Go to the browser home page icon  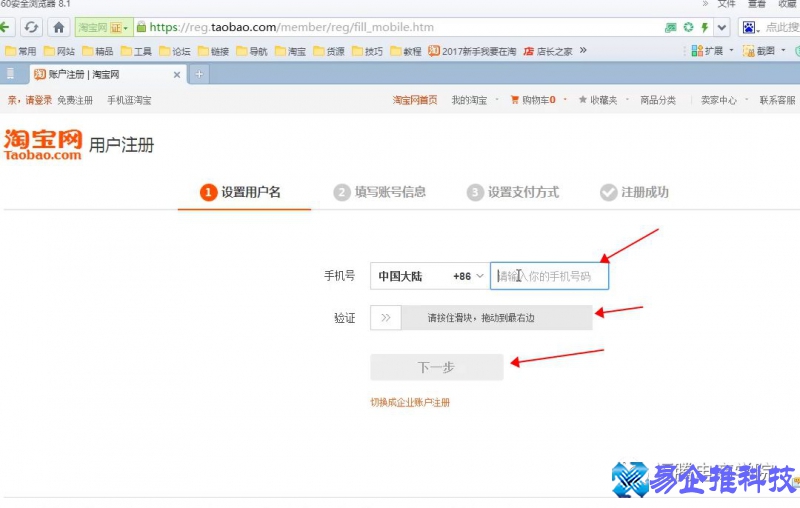tap(59, 27)
